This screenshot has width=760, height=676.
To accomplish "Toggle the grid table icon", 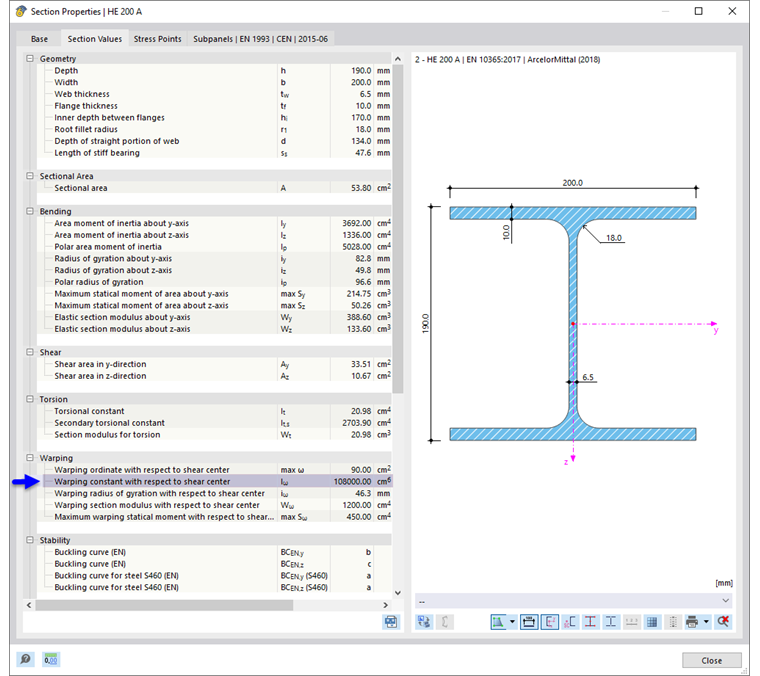I will click(x=652, y=621).
